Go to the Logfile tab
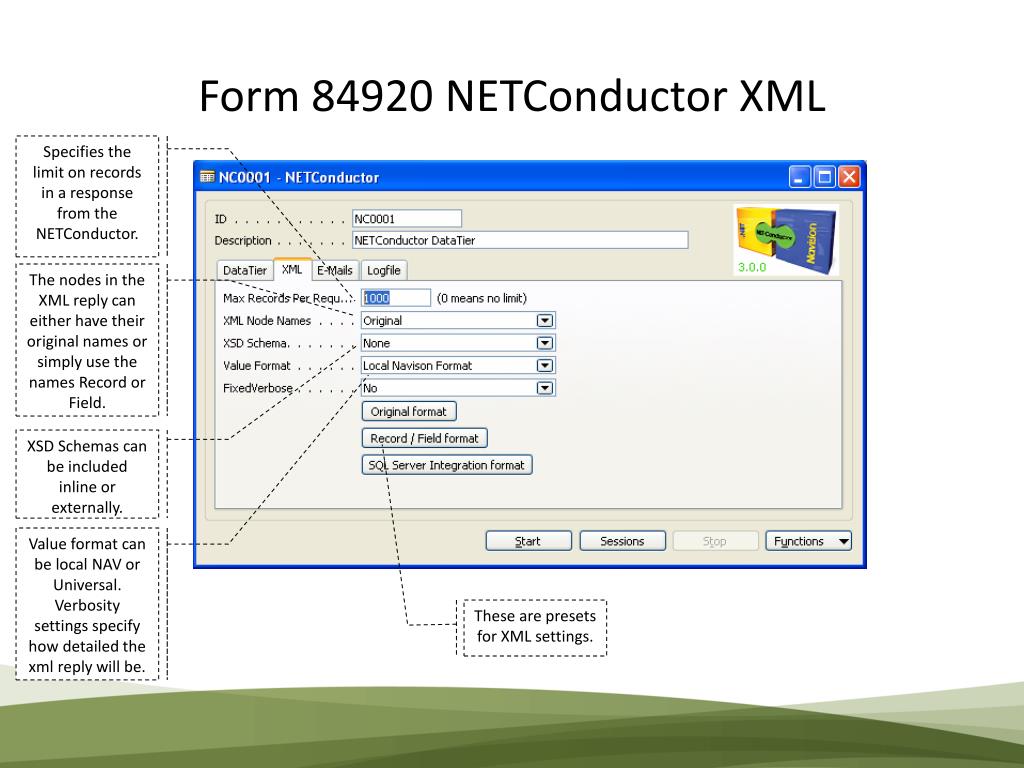This screenshot has height=768, width=1024. tap(383, 270)
